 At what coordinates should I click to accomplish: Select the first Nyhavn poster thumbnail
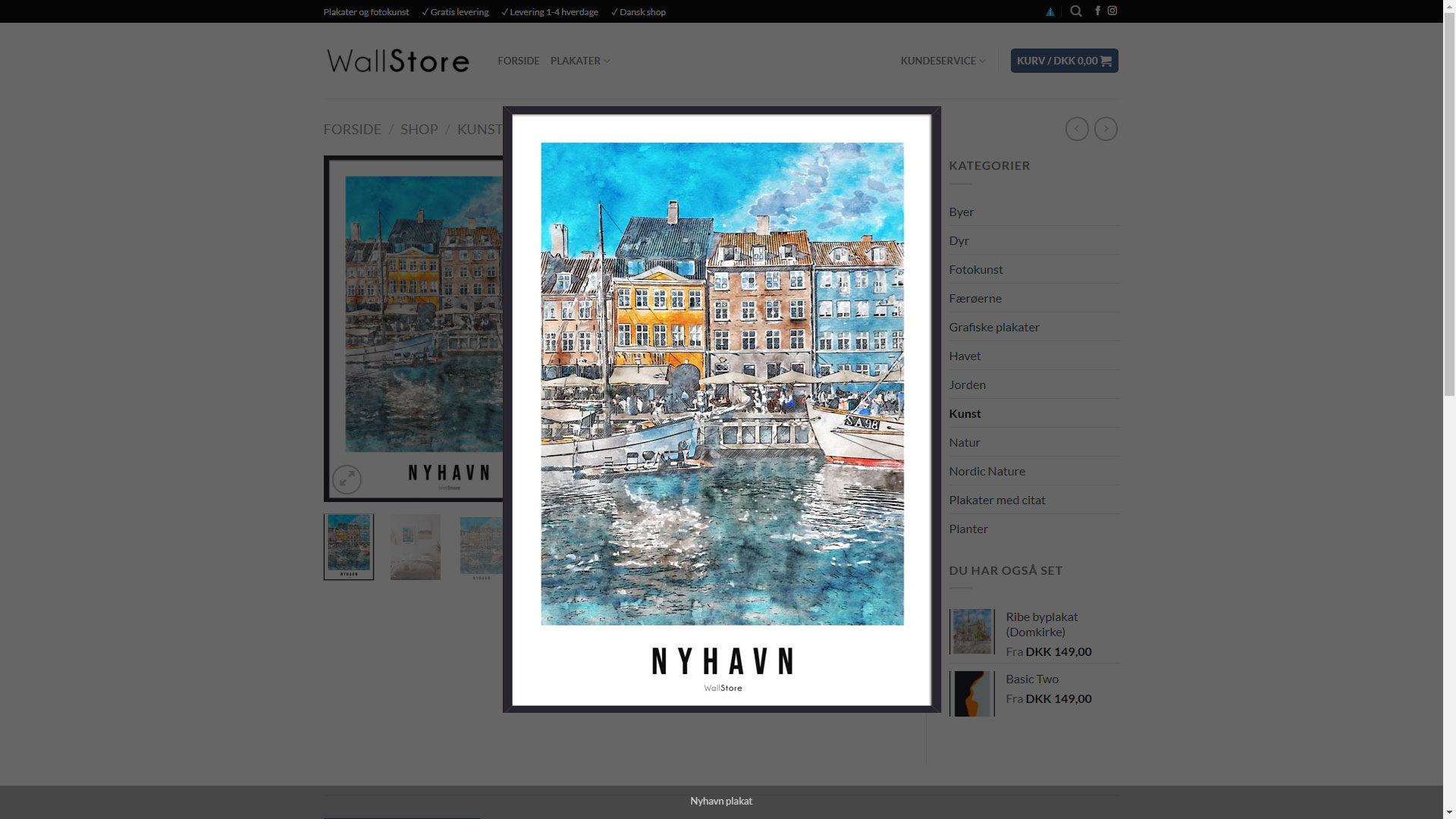349,547
